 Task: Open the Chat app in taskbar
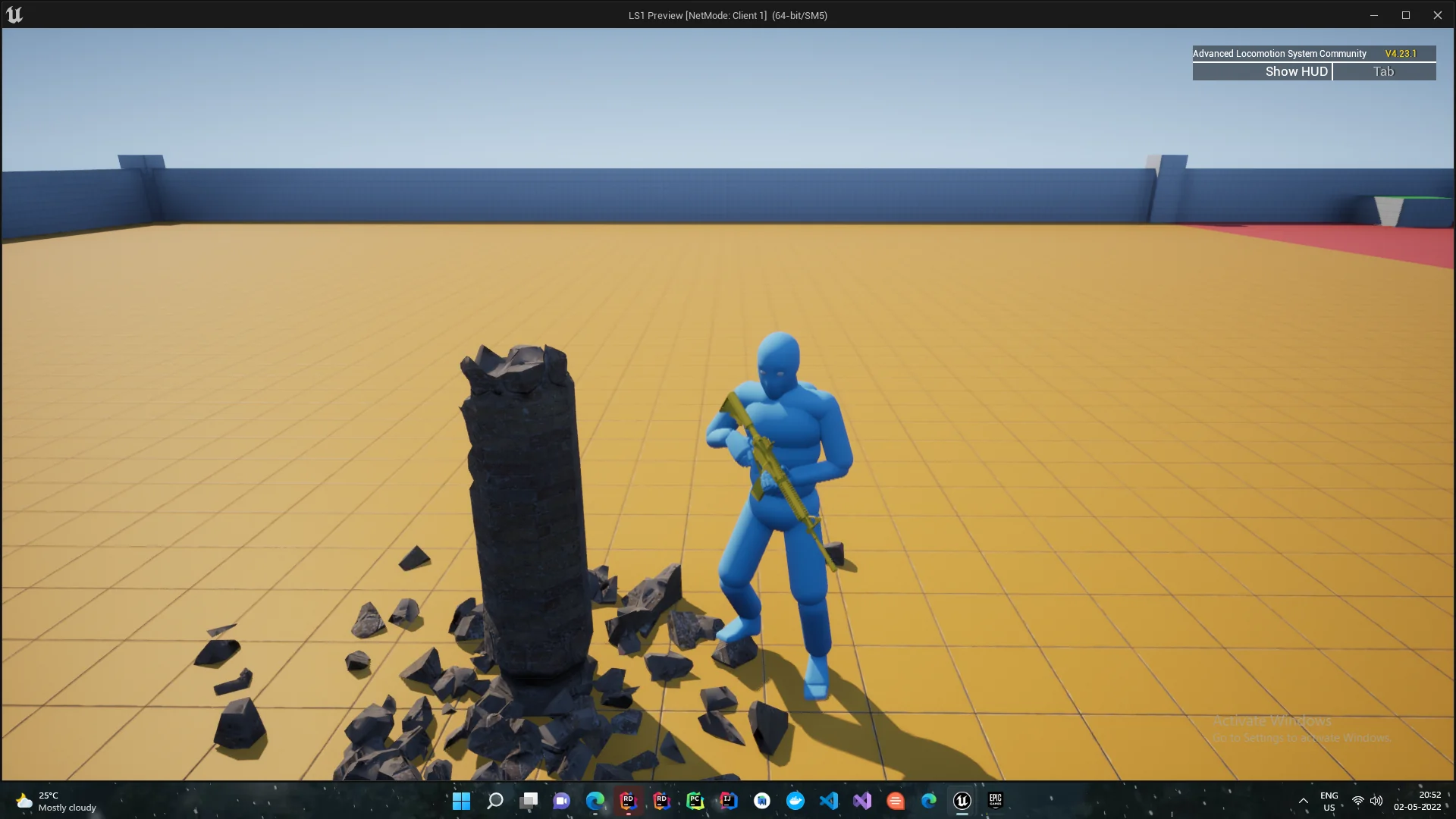click(x=562, y=801)
